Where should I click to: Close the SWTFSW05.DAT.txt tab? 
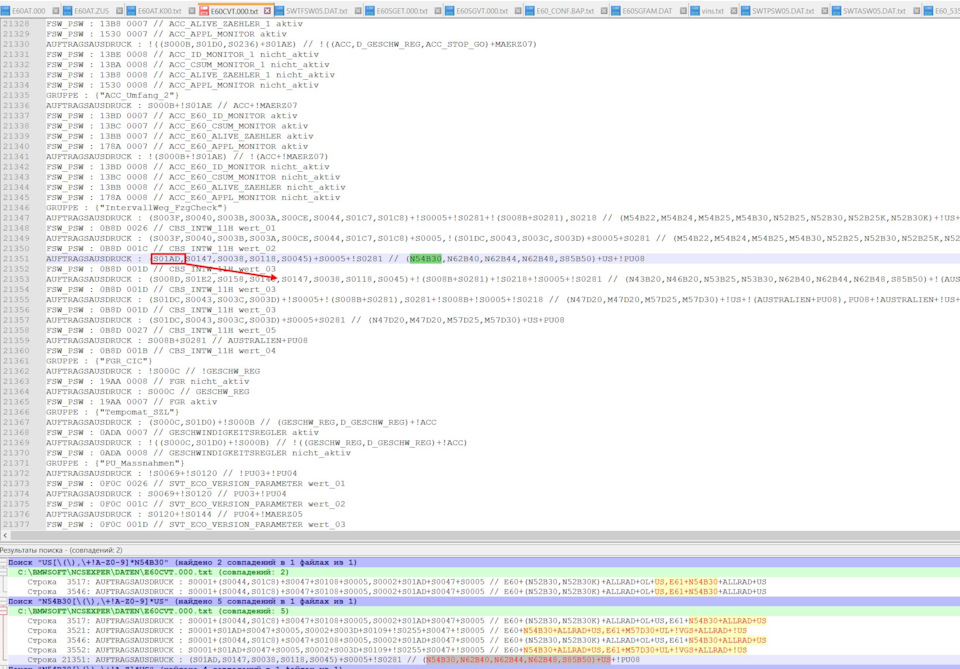358,11
